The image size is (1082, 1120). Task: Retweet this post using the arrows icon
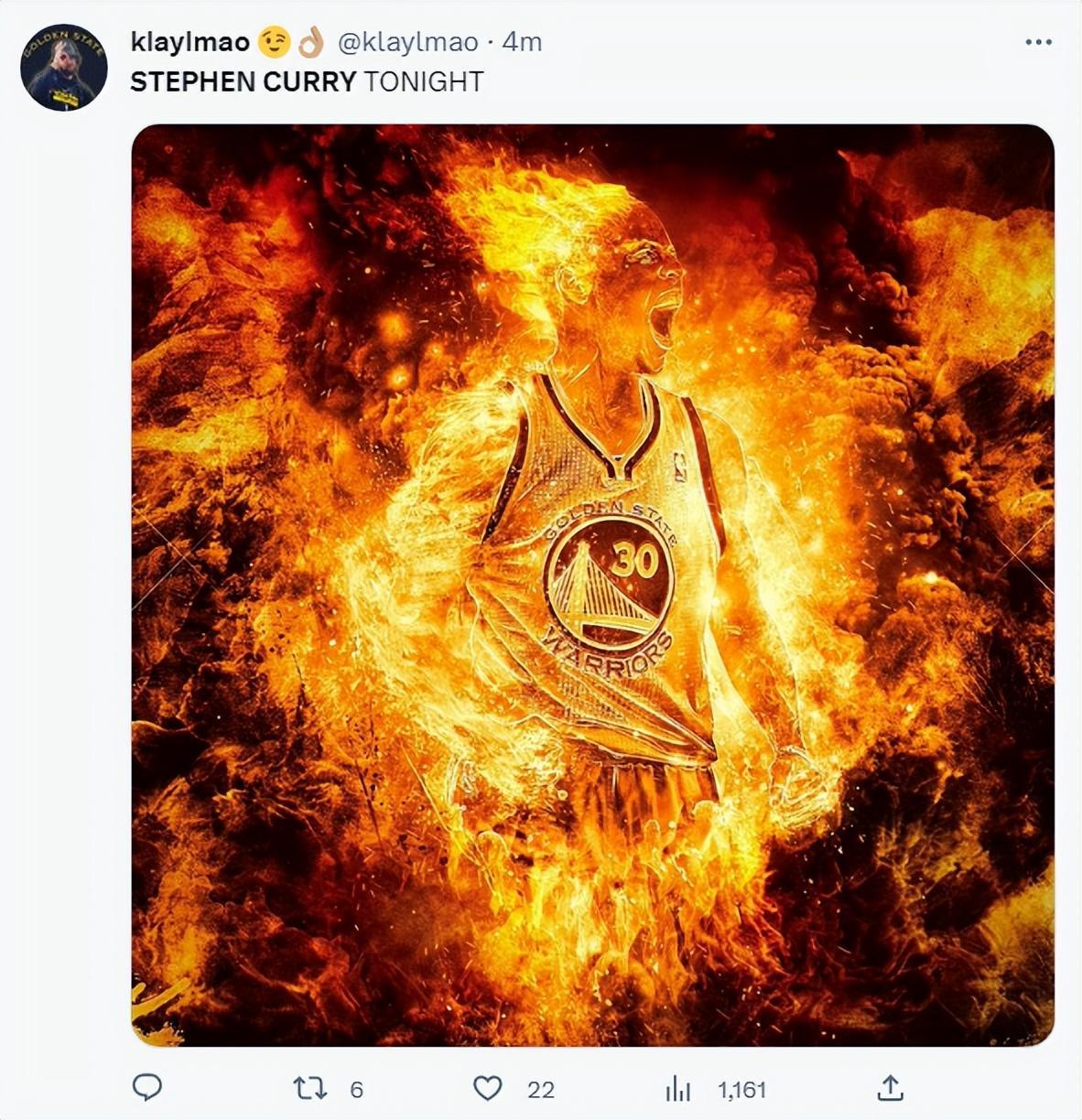point(309,1088)
